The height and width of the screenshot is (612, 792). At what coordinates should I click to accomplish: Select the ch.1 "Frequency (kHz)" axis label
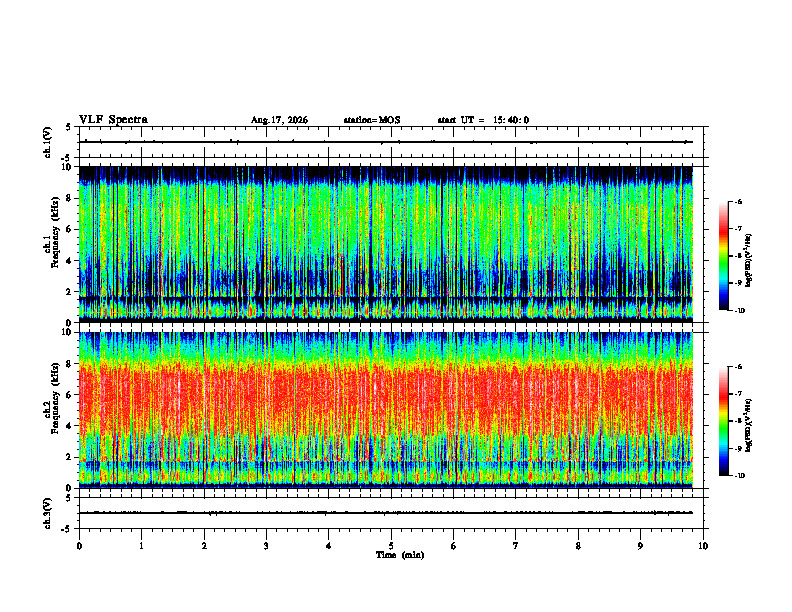[55, 231]
